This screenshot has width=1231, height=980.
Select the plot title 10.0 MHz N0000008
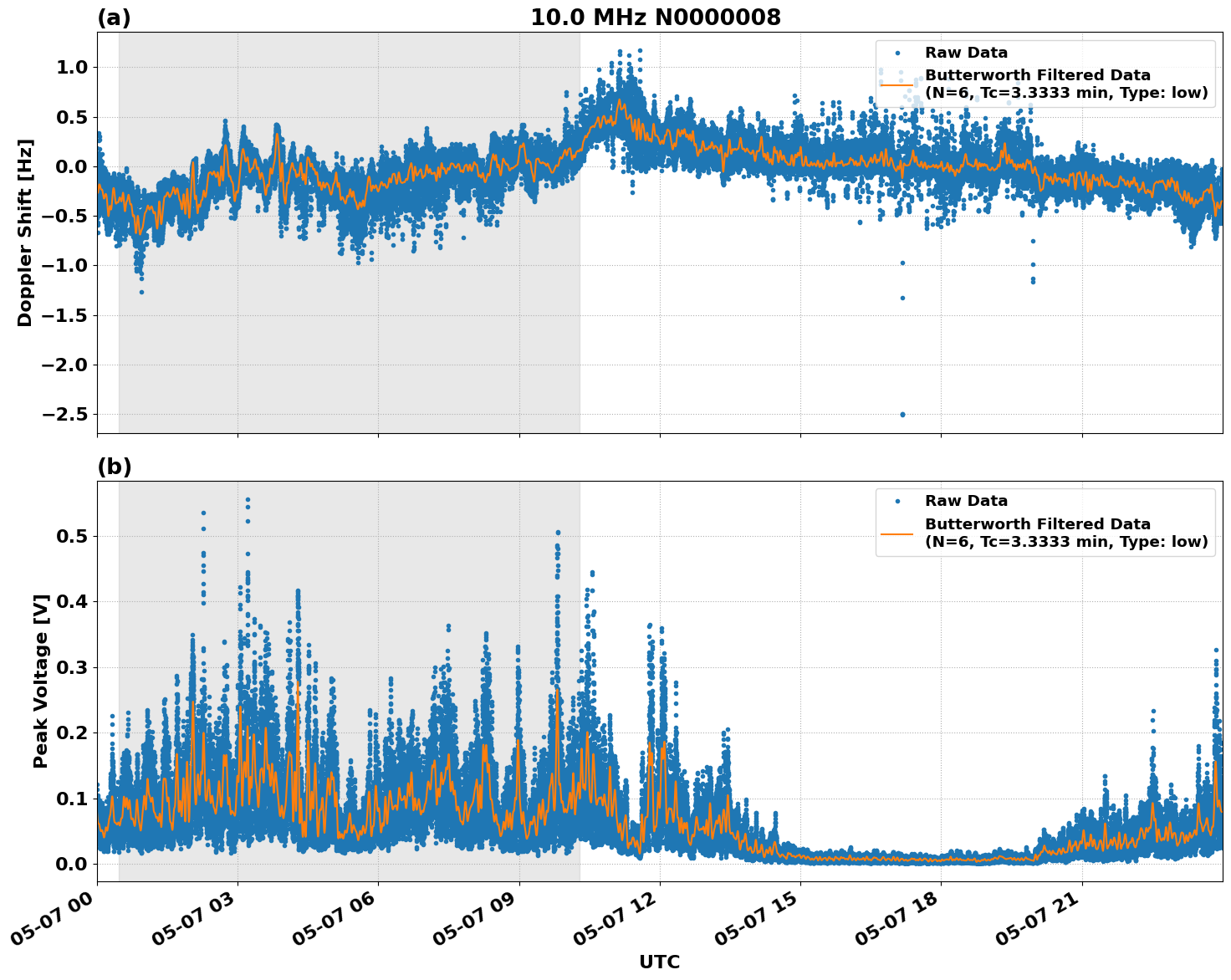(x=656, y=17)
